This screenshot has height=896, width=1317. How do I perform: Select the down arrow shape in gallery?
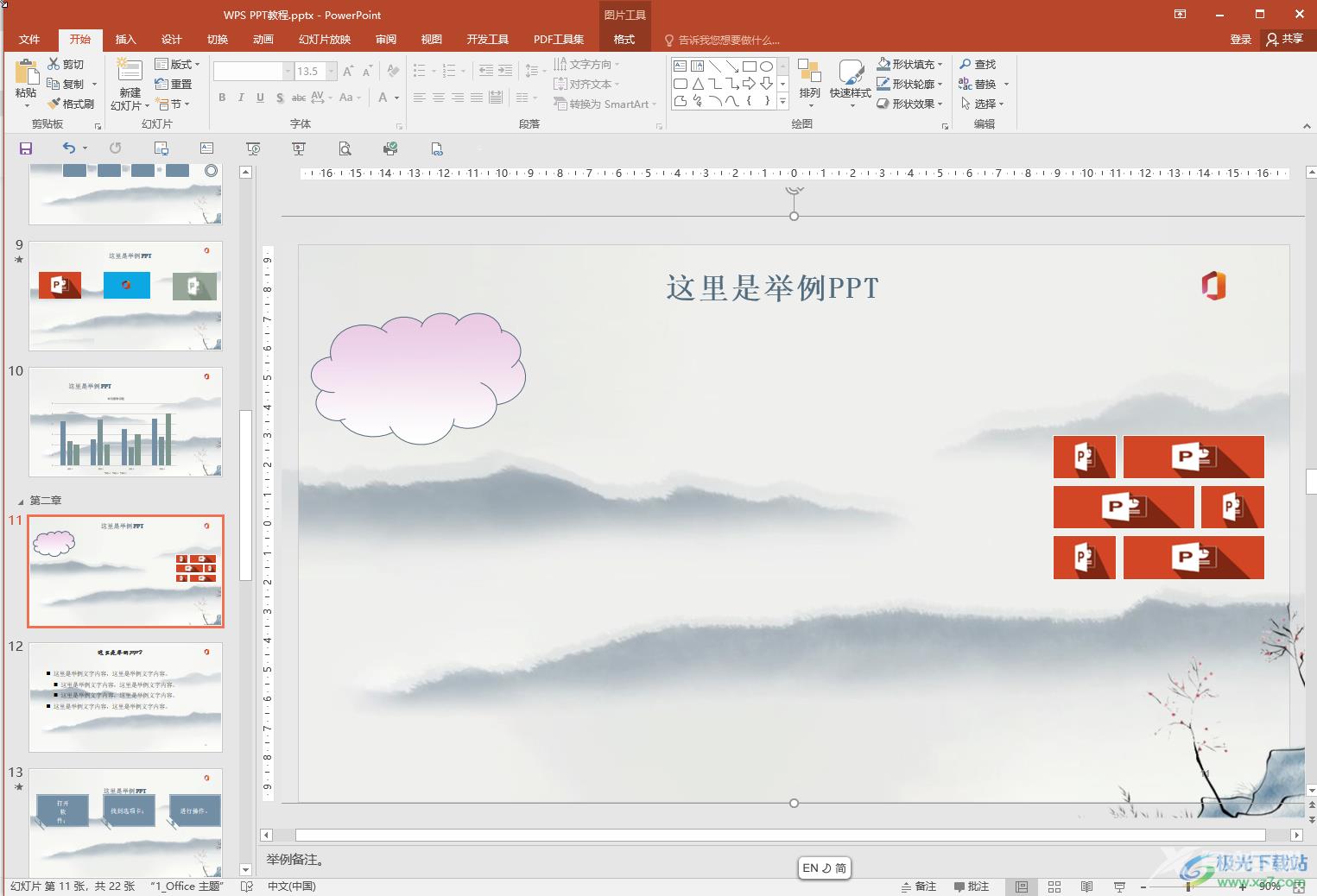[766, 84]
